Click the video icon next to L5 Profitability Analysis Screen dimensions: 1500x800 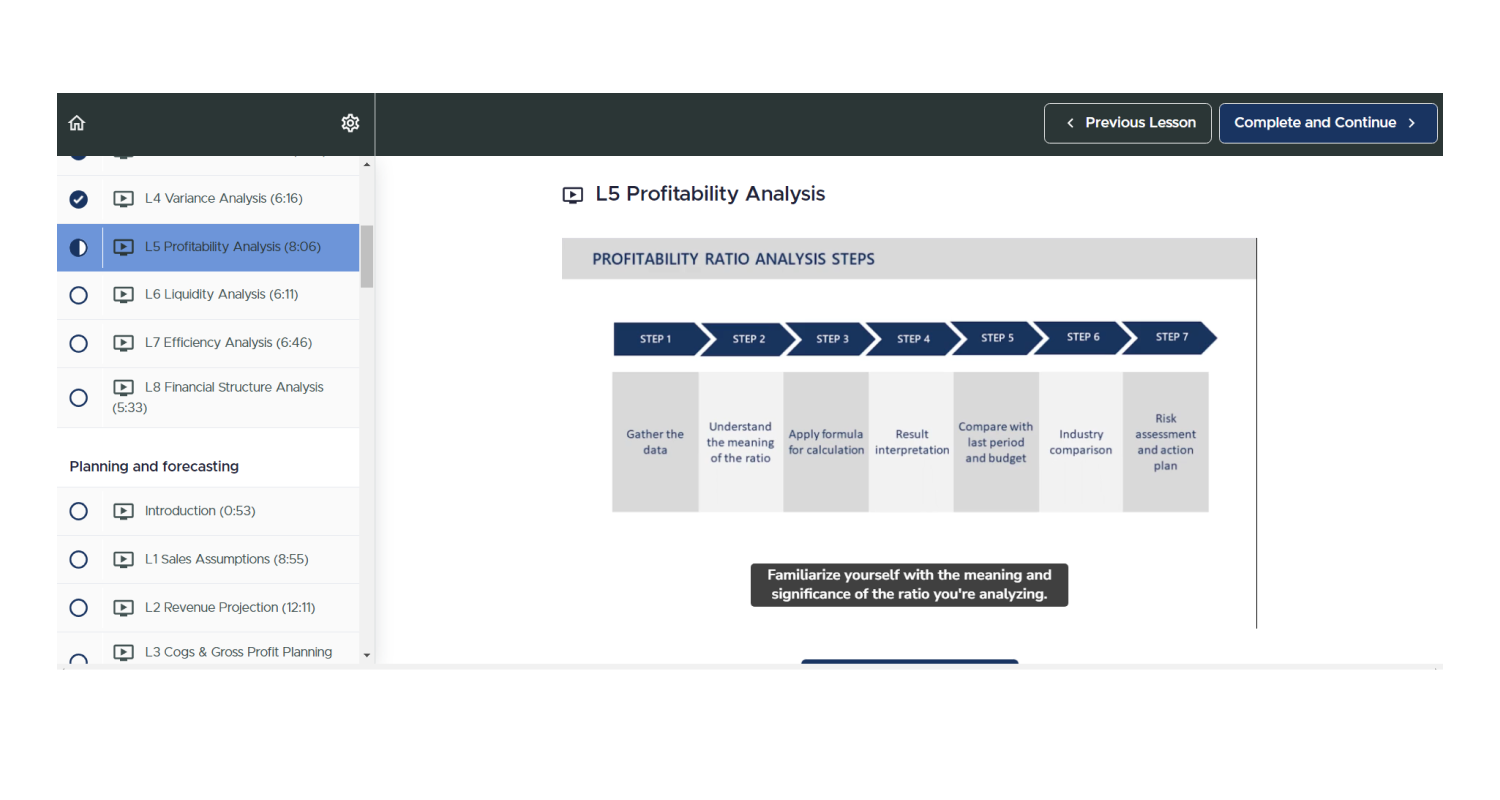pyautogui.click(x=123, y=246)
